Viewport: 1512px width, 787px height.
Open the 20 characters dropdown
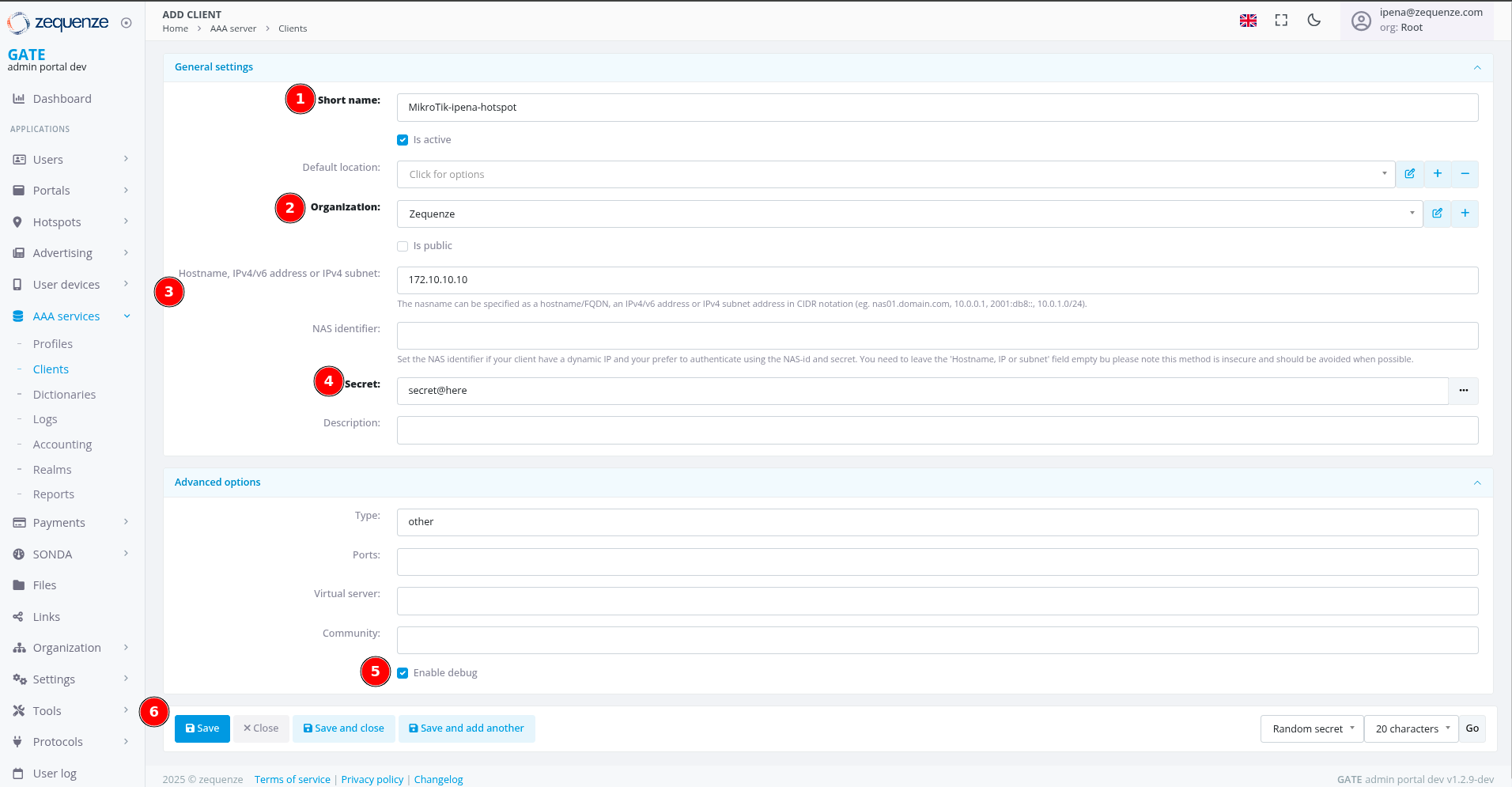(1412, 728)
